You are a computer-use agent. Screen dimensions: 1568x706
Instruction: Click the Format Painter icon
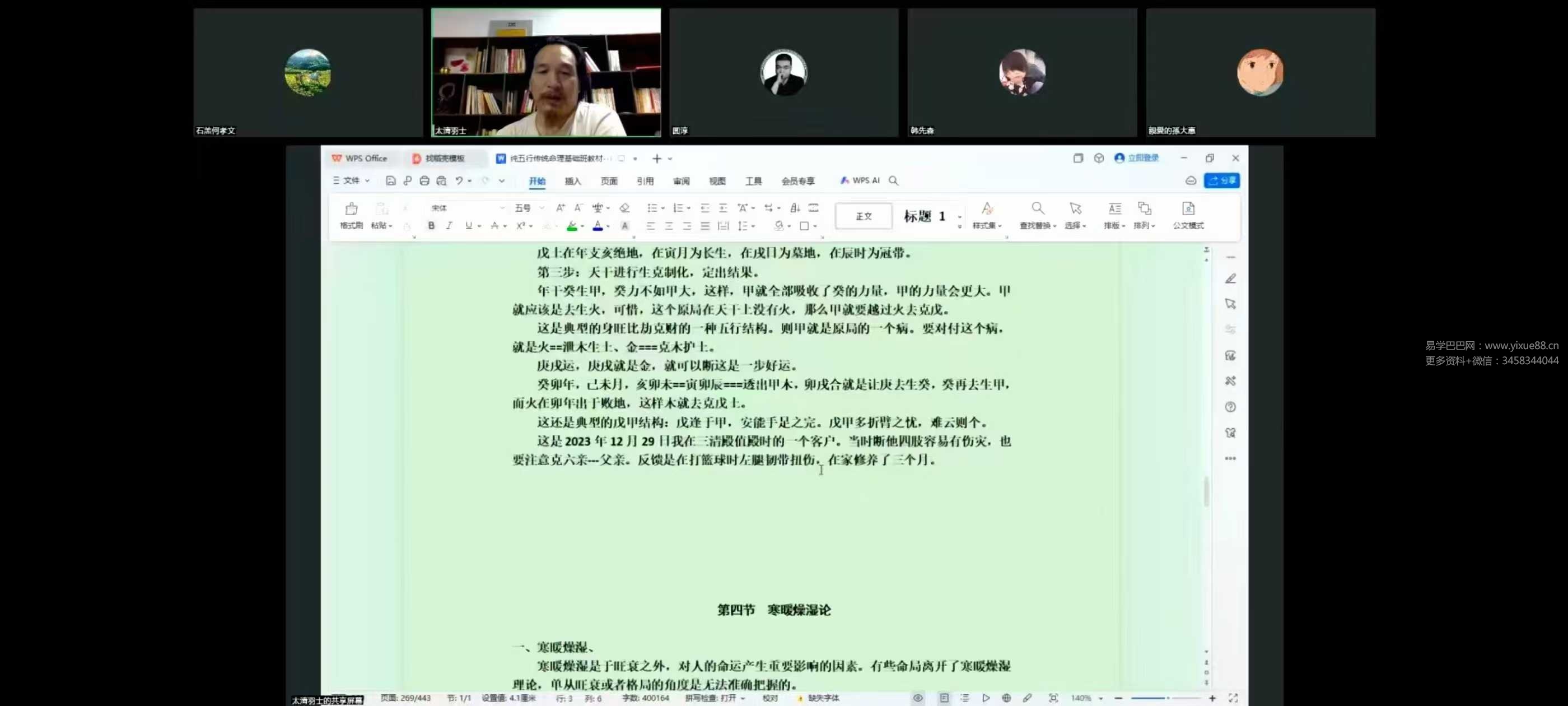coord(351,210)
